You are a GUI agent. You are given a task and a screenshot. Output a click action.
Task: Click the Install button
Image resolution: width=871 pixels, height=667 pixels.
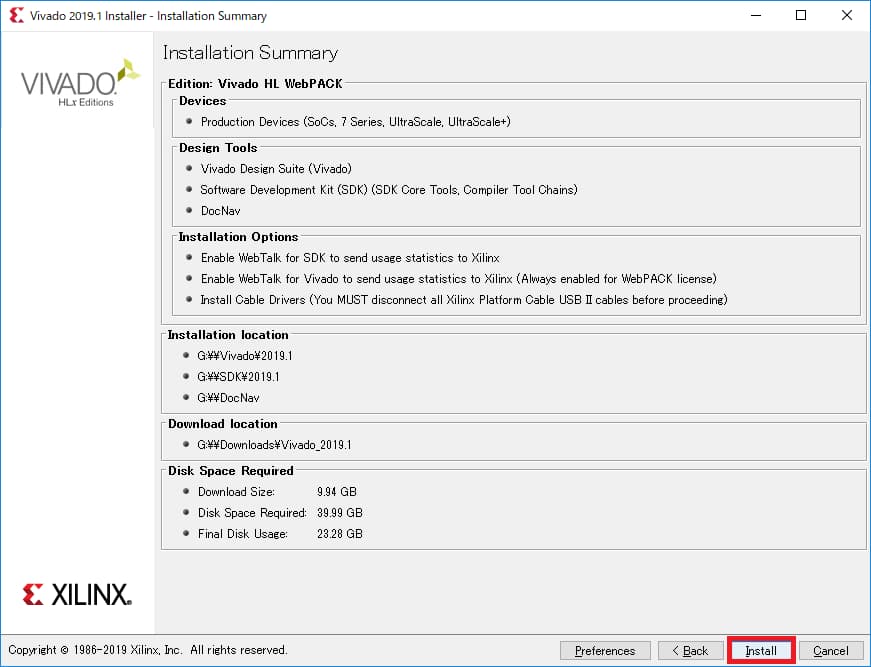pyautogui.click(x=761, y=650)
